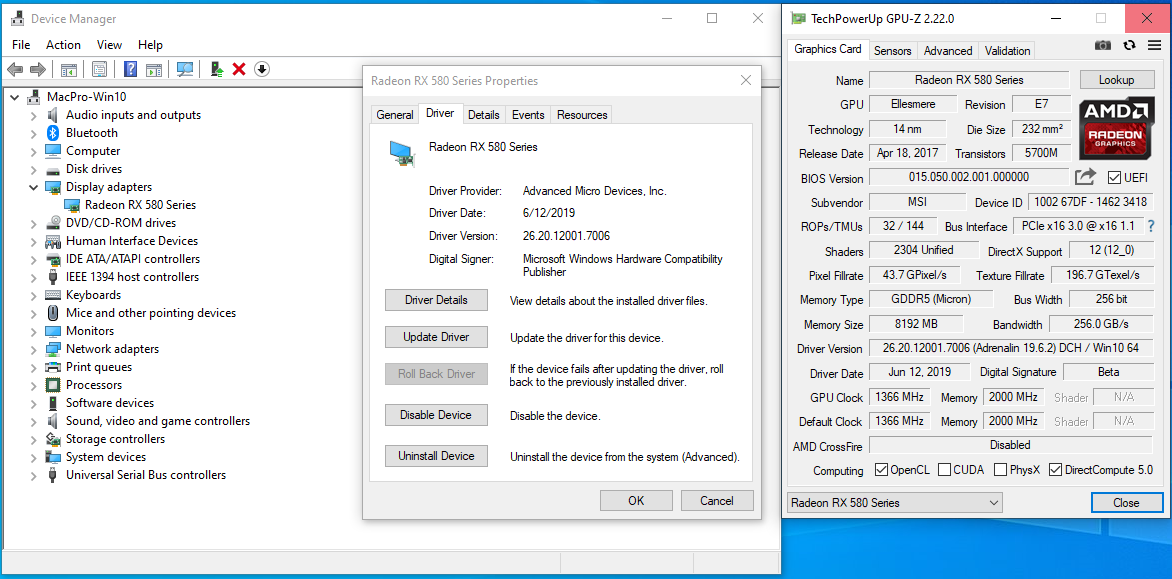The width and height of the screenshot is (1172, 579).
Task: Click the Back arrow in Device Manager toolbar
Action: pos(15,69)
